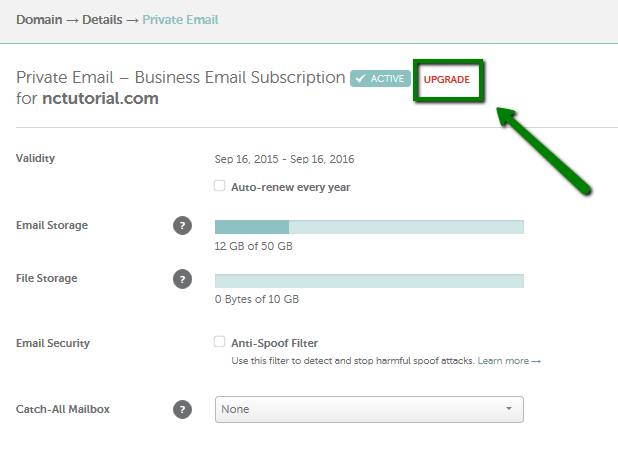The width and height of the screenshot is (618, 449).
Task: Click the dropdown arrow beside None
Action: (x=509, y=408)
